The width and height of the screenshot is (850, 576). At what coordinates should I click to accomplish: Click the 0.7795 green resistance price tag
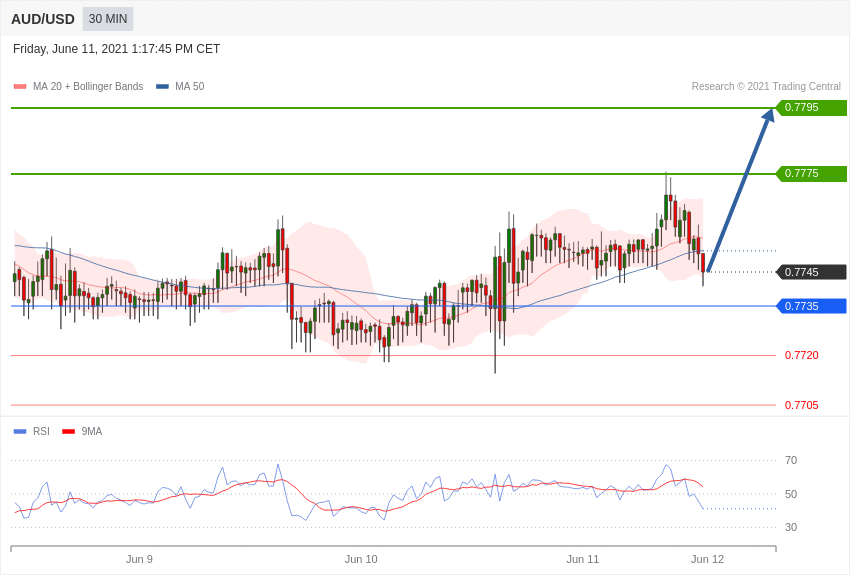[x=812, y=107]
